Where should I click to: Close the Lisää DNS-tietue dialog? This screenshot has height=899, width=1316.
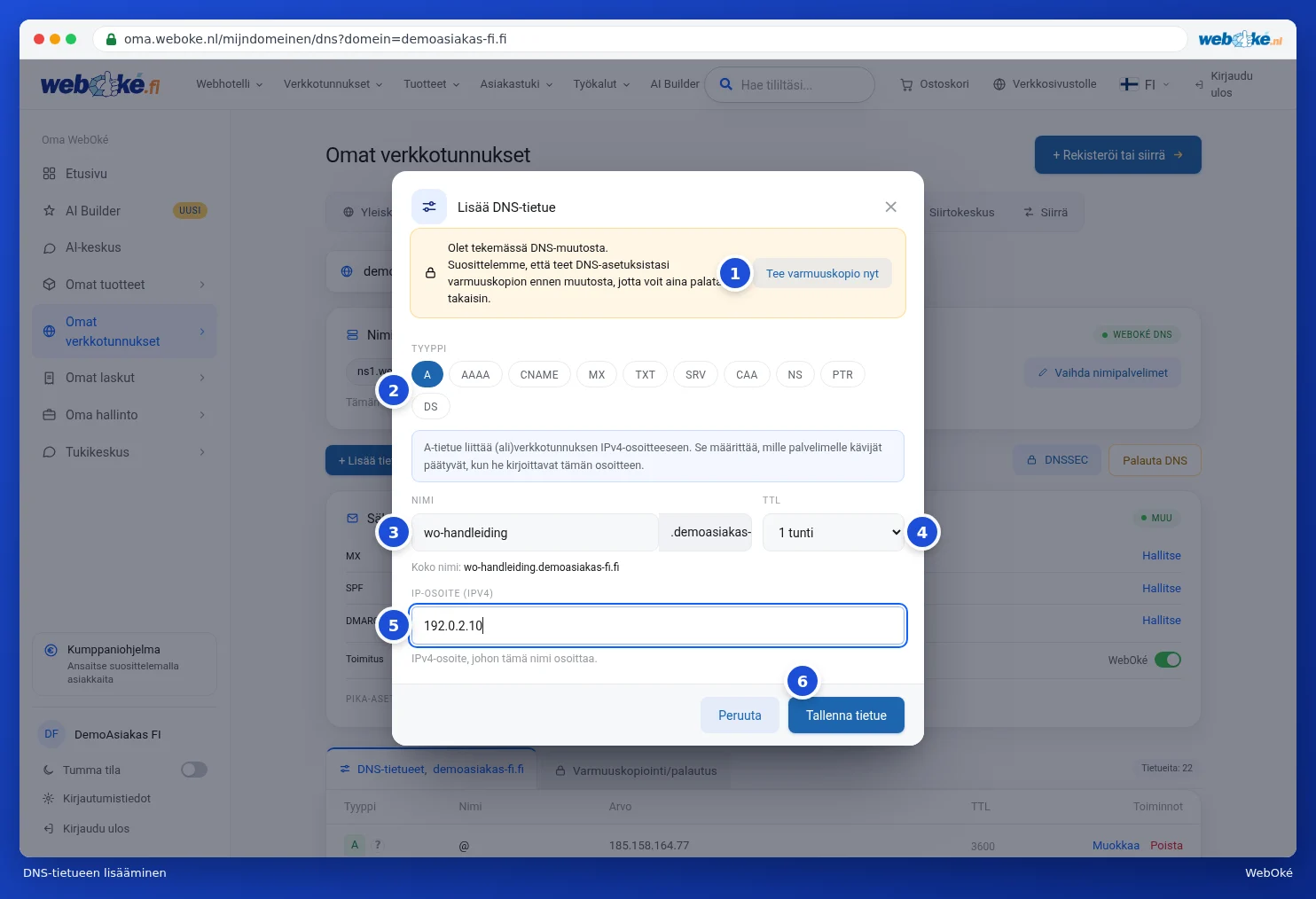[x=890, y=207]
